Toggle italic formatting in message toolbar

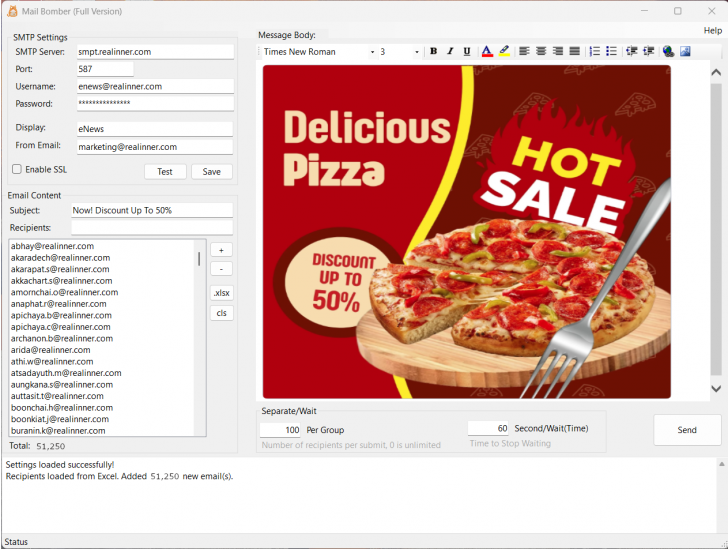coord(450,51)
